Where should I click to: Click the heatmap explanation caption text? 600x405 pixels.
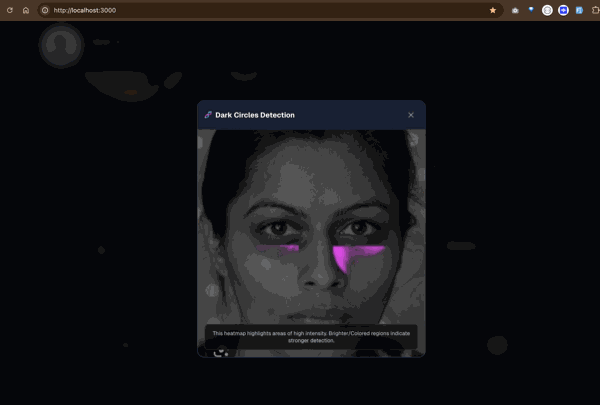(311, 337)
